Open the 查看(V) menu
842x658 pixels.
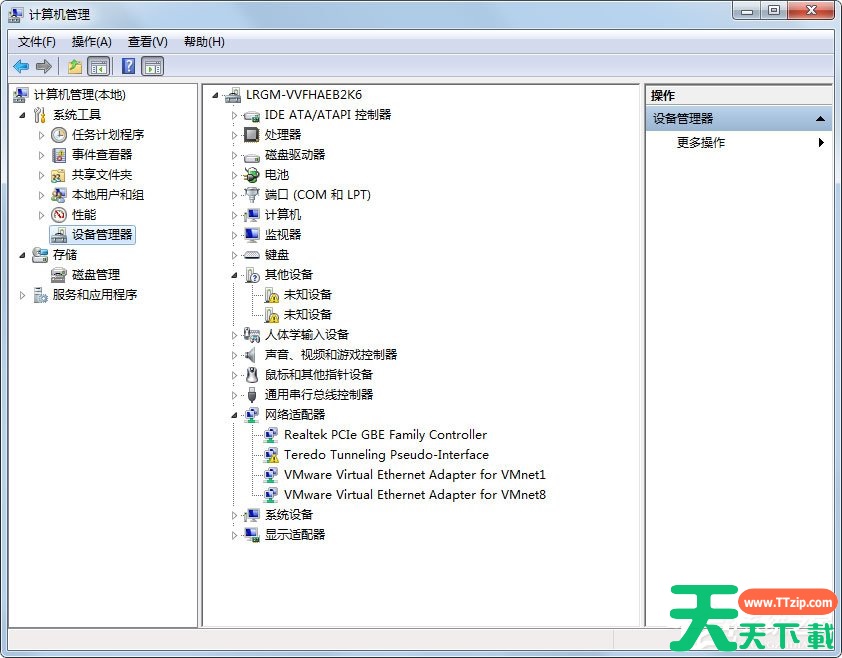point(148,42)
